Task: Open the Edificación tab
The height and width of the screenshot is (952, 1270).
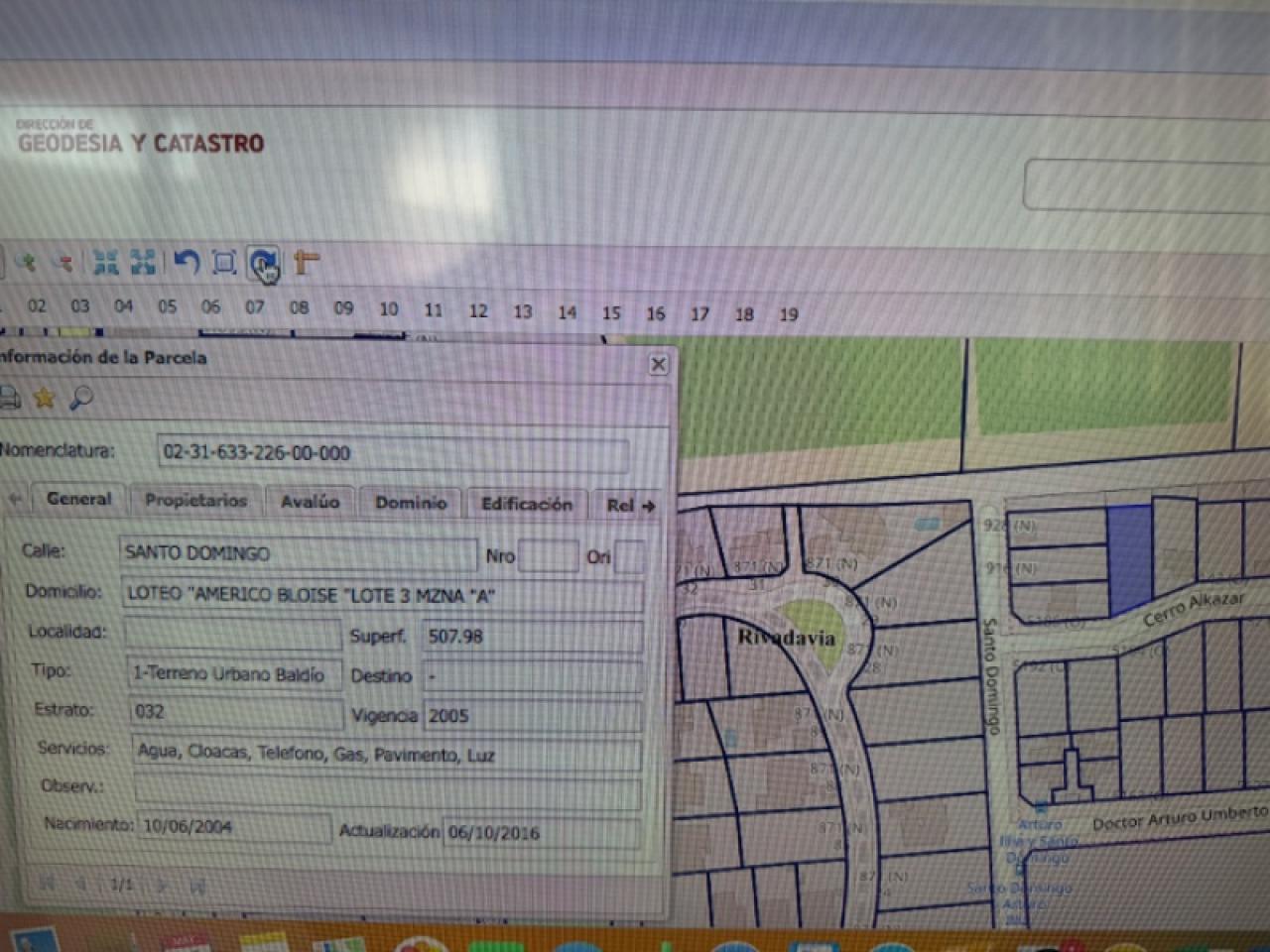Action: (x=526, y=504)
